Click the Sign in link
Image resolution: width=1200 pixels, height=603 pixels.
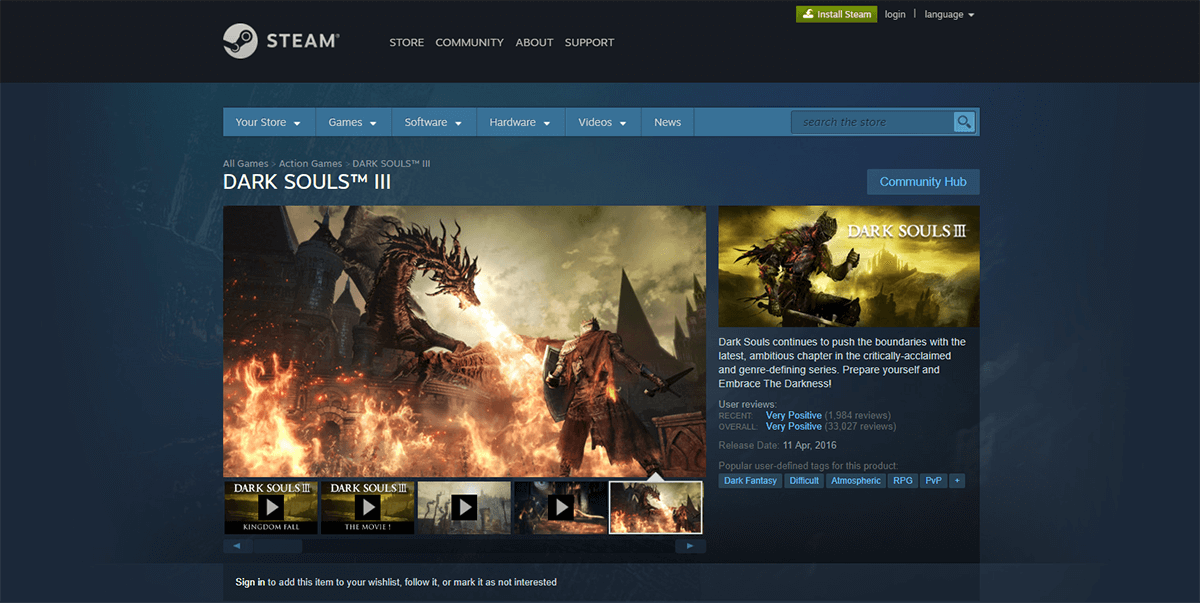coord(250,582)
